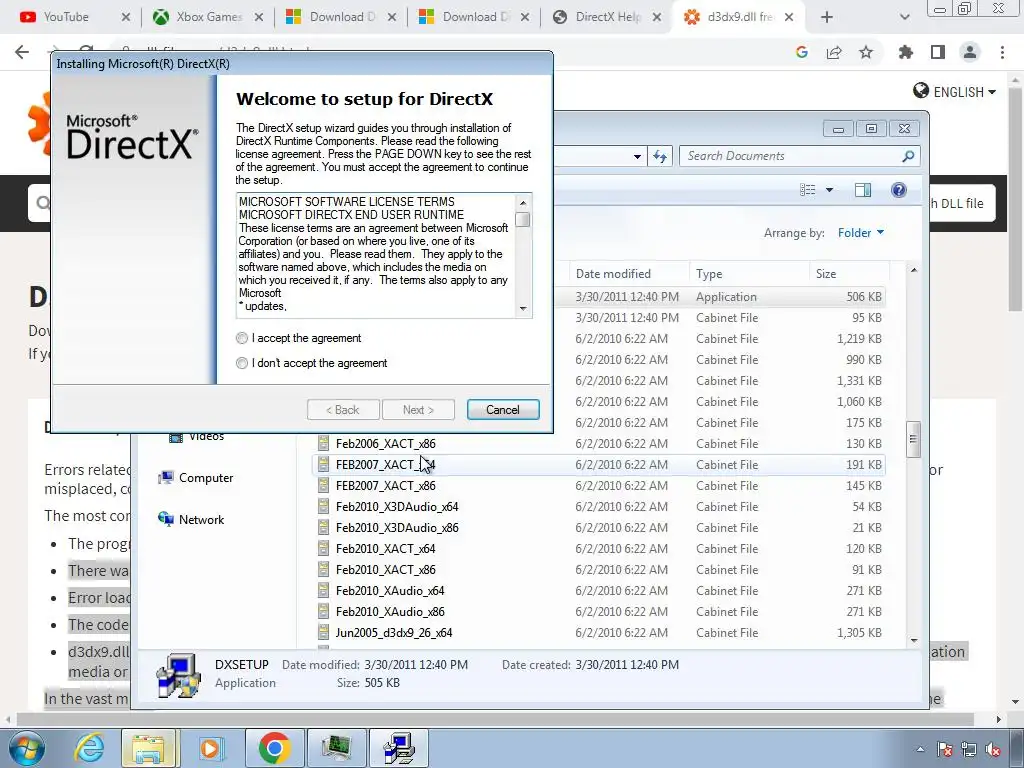Image resolution: width=1024 pixels, height=768 pixels.
Task: Open the view options dropdown arrow
Action: point(829,190)
